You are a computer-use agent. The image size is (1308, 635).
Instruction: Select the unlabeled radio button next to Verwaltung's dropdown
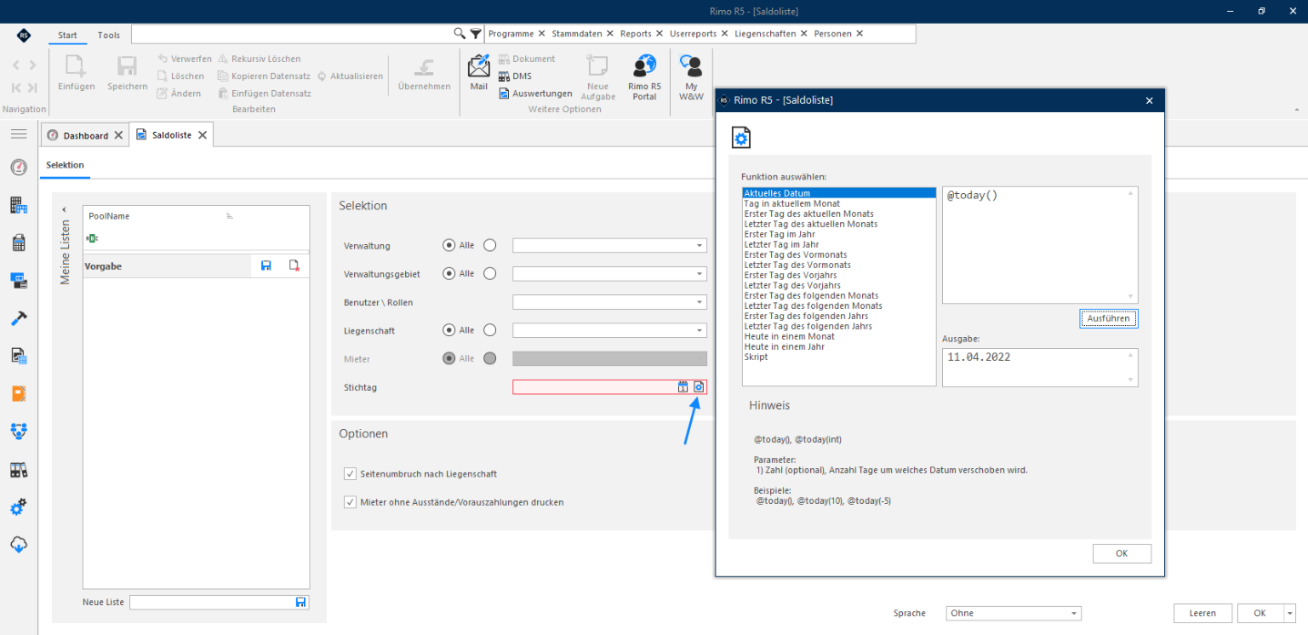(x=490, y=245)
